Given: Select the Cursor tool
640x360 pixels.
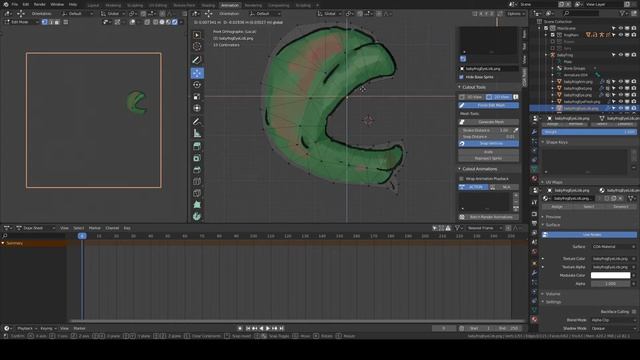Looking at the screenshot, I should (x=197, y=47).
